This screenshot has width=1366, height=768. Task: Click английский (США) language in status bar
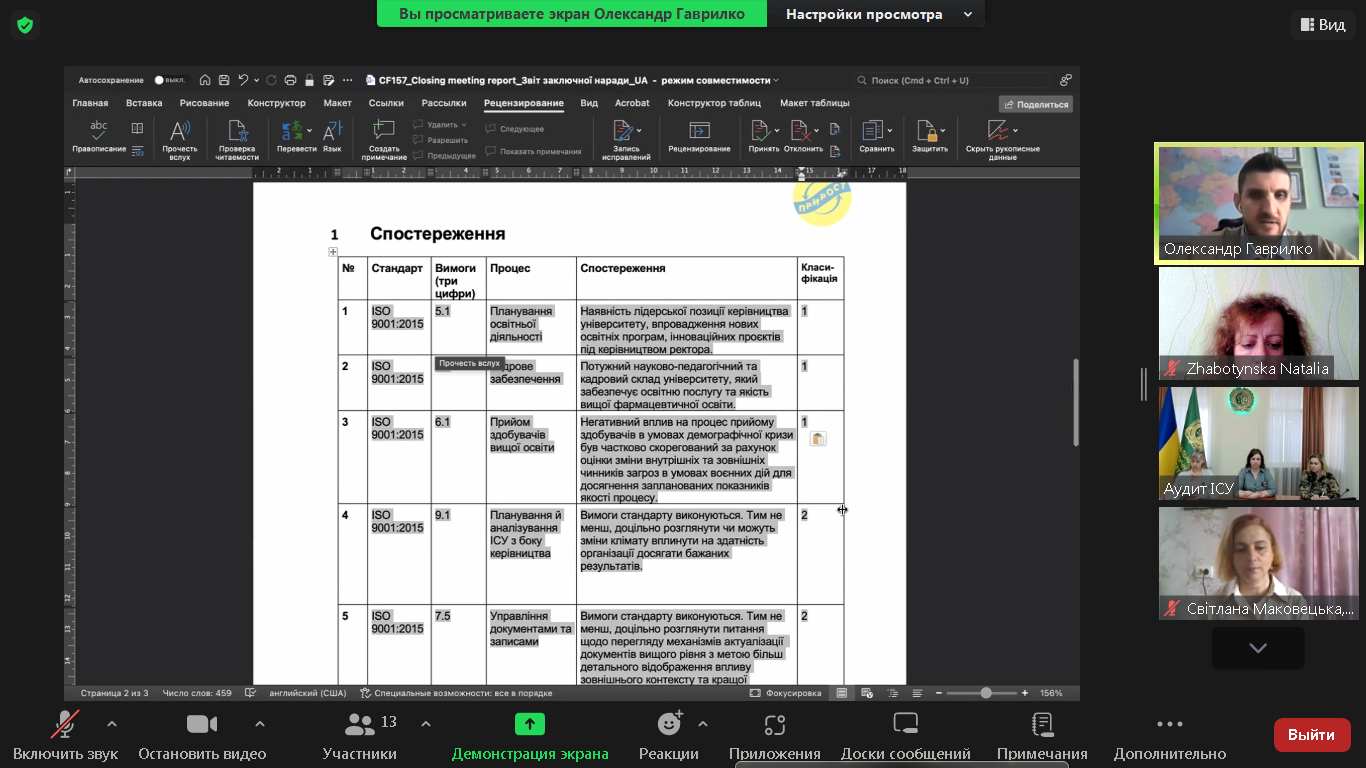coord(307,693)
